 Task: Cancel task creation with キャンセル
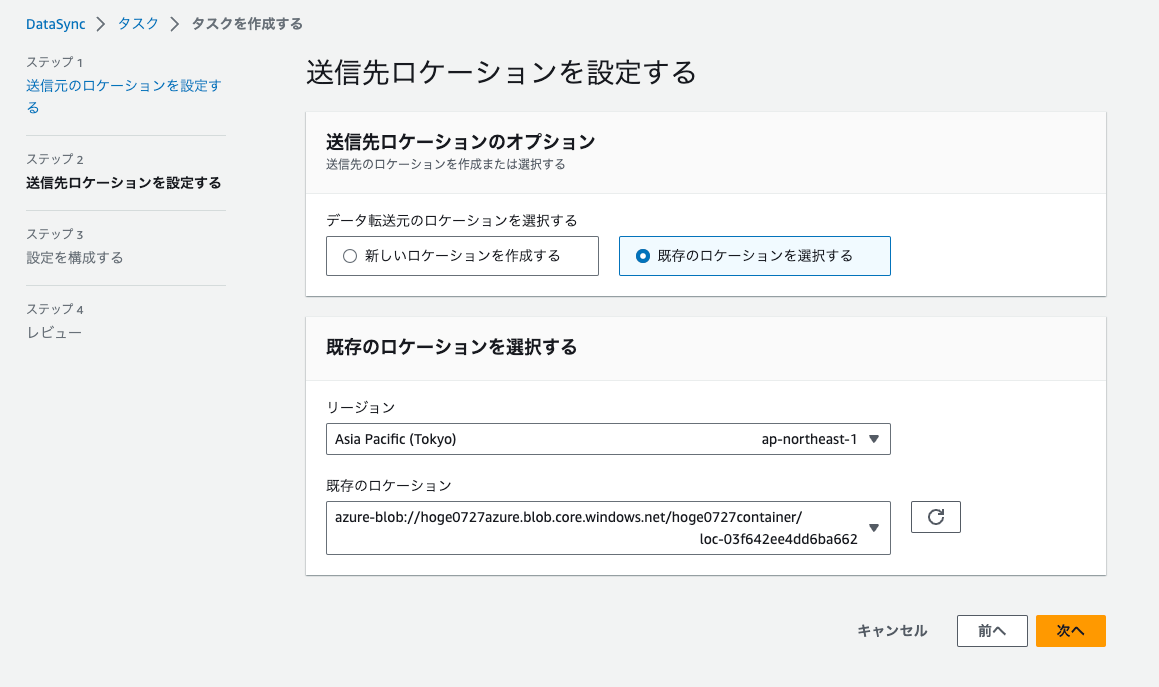(891, 630)
